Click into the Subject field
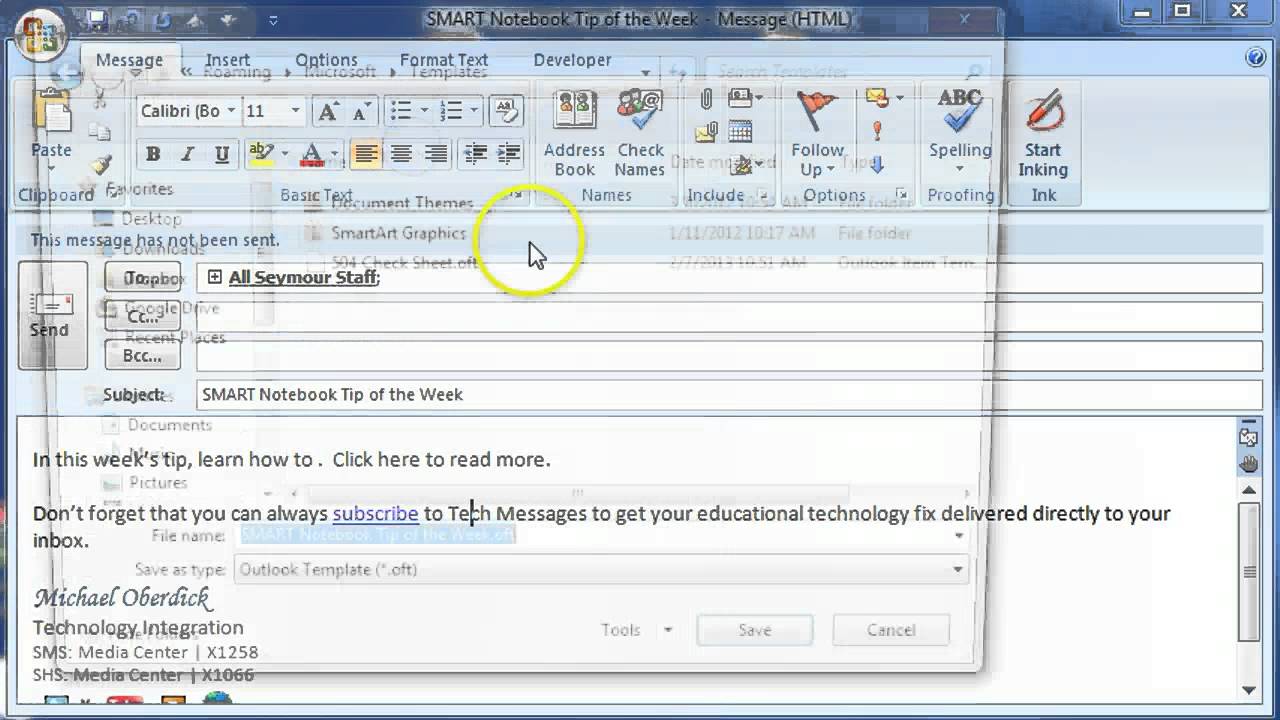 (729, 394)
